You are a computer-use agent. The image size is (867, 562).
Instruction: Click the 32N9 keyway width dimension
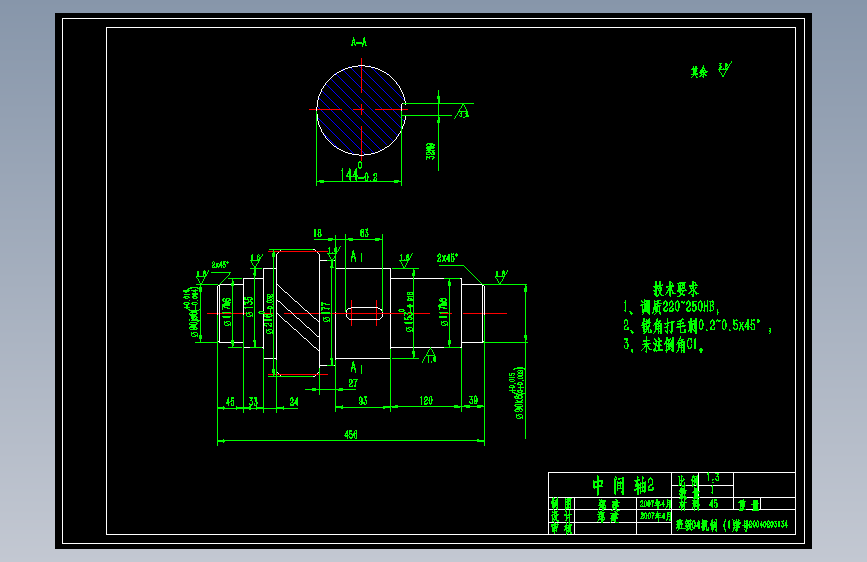tap(431, 152)
